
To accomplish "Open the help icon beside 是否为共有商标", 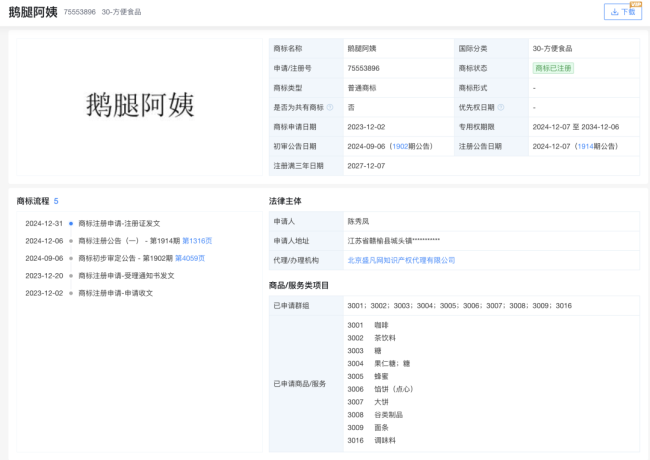I will coord(330,107).
